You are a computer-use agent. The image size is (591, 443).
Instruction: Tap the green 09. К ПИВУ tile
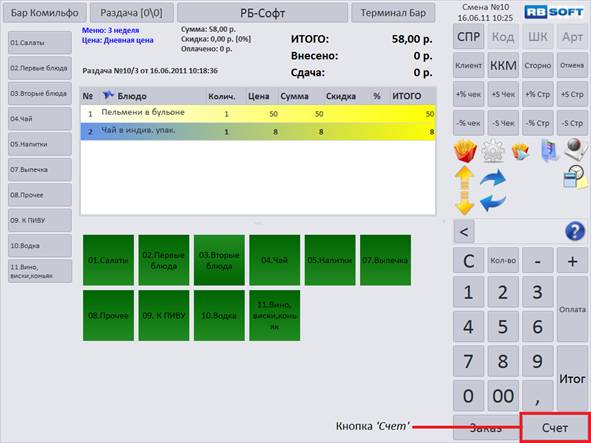(x=164, y=316)
